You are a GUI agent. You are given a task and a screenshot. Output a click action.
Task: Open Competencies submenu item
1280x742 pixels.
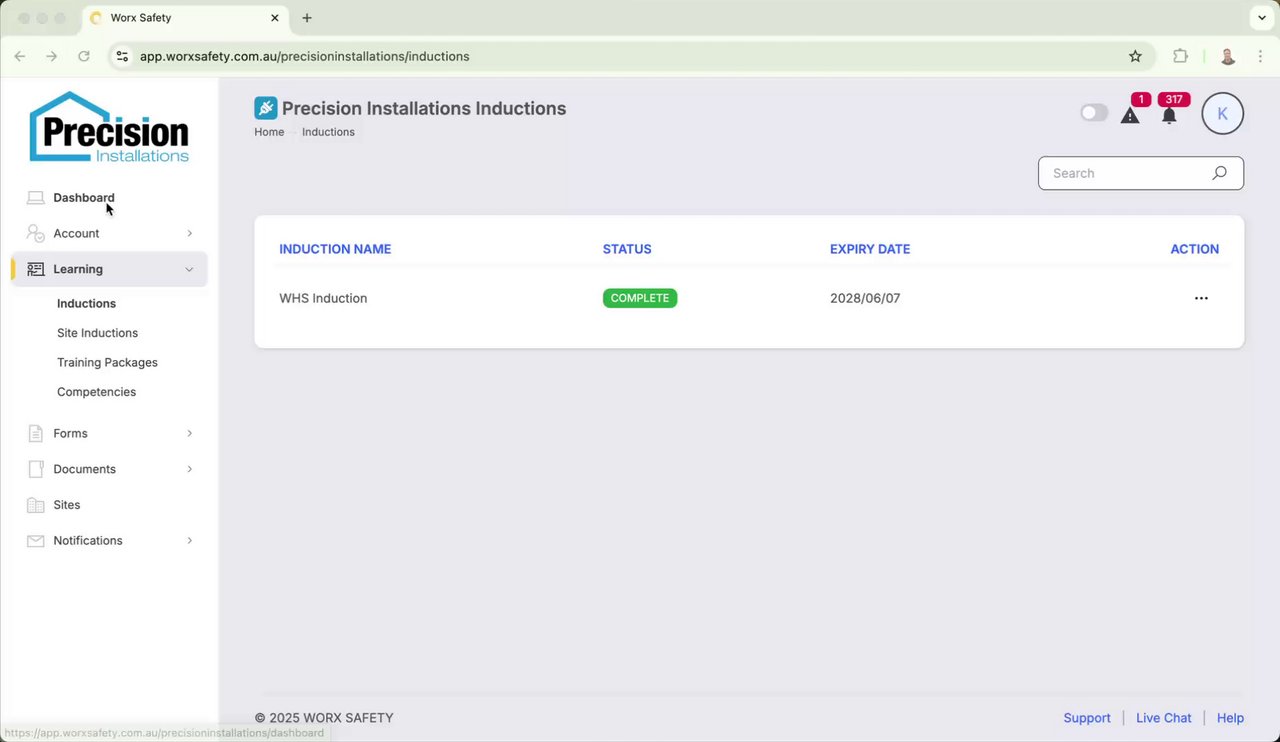coord(96,392)
